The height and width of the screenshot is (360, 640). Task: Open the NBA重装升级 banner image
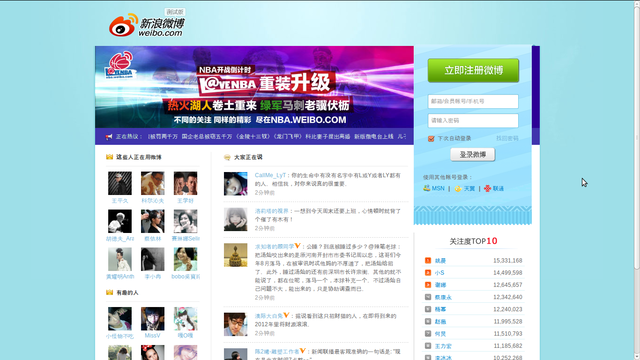254,87
